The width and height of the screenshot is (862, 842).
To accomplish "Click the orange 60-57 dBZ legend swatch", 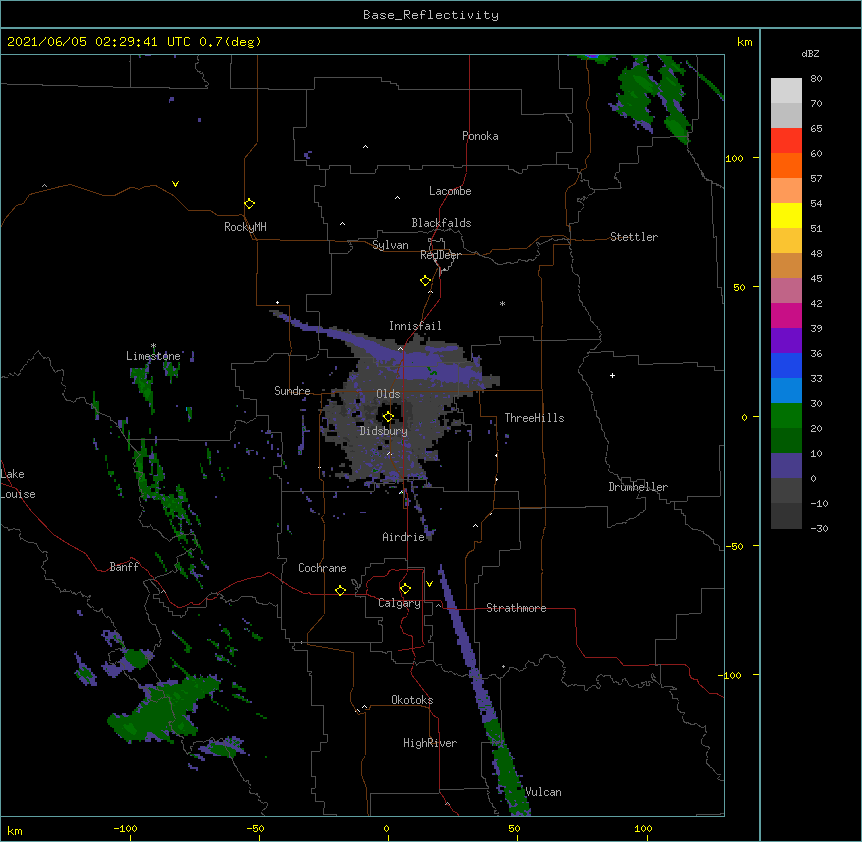I will coord(786,165).
